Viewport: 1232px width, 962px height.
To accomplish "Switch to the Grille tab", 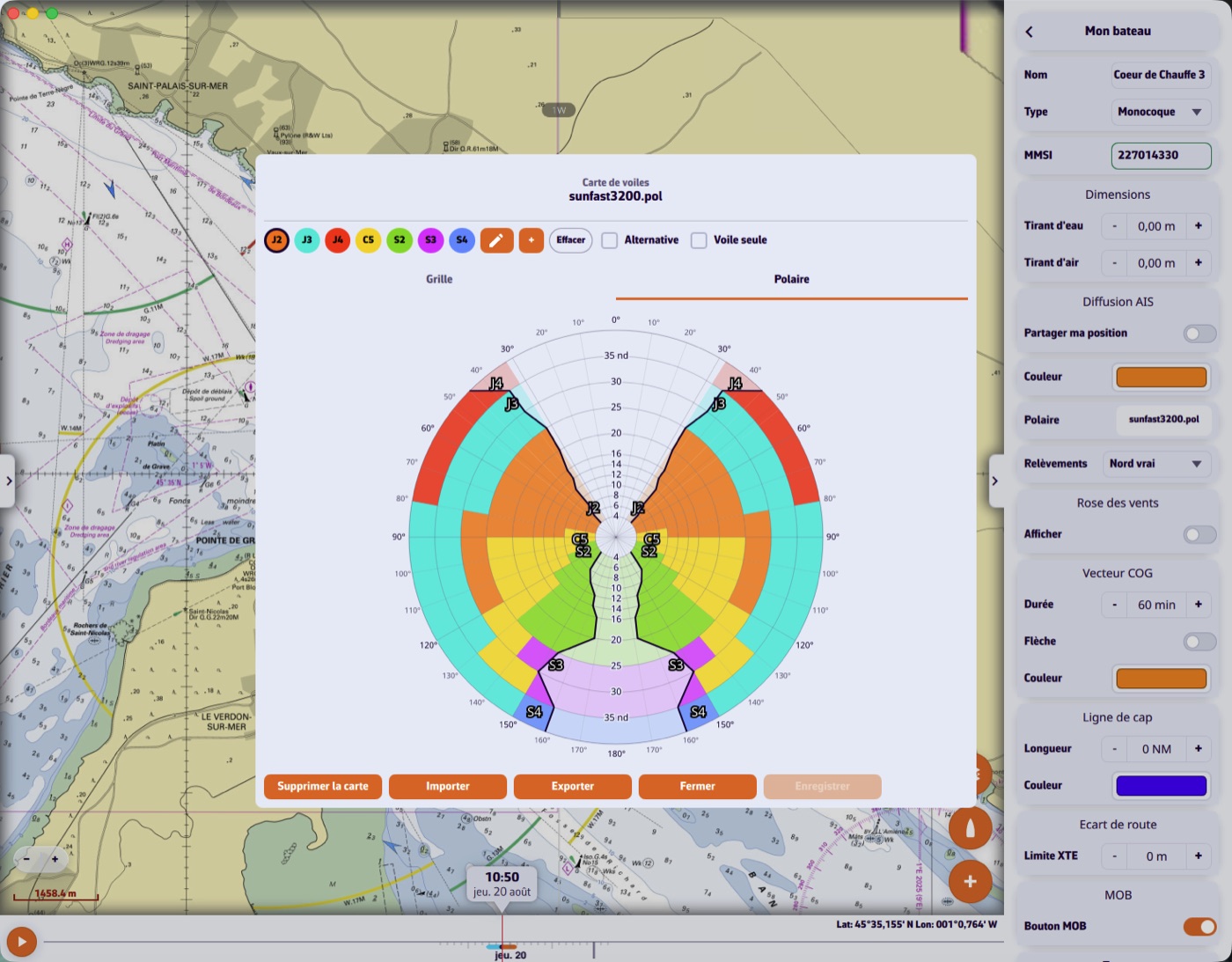I will 439,279.
